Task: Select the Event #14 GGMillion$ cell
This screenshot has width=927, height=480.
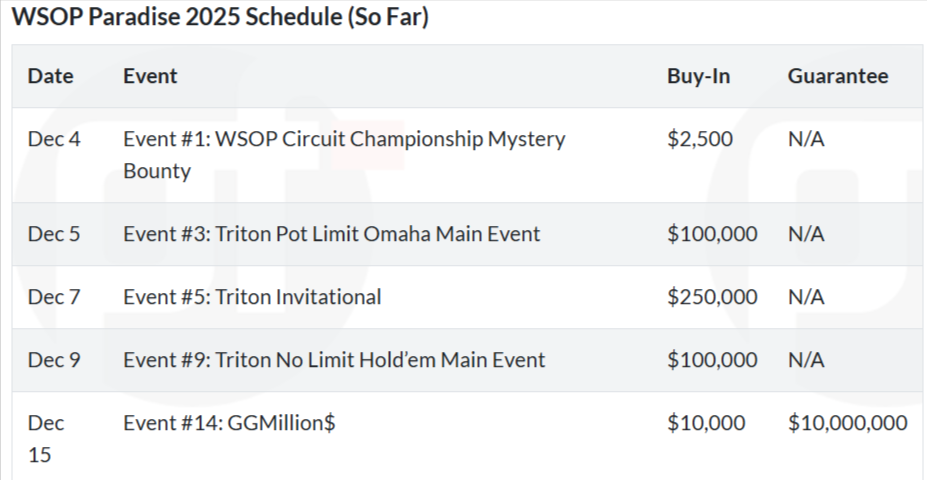Action: [229, 423]
